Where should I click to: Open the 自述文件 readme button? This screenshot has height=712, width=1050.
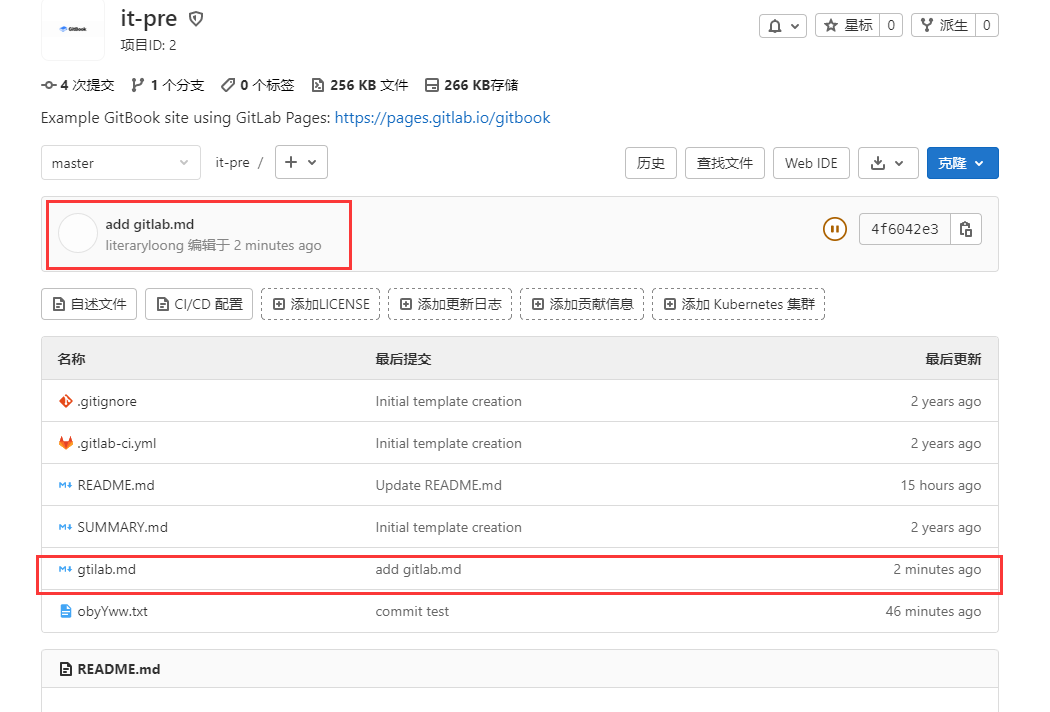point(89,304)
